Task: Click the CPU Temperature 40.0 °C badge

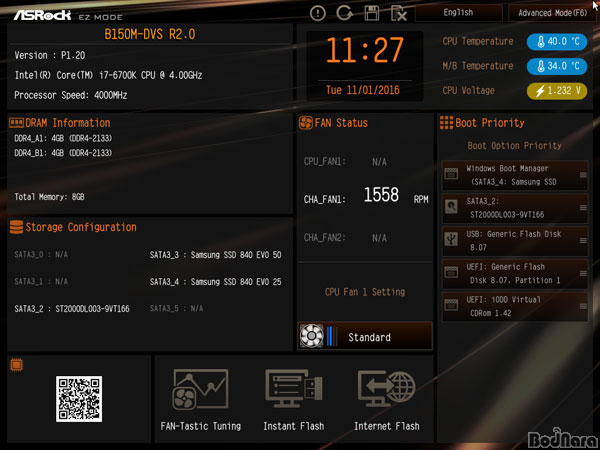Action: (557, 42)
